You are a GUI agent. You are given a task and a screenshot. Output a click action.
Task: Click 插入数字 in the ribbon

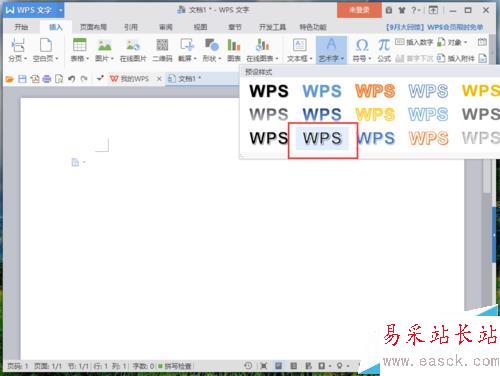click(414, 42)
